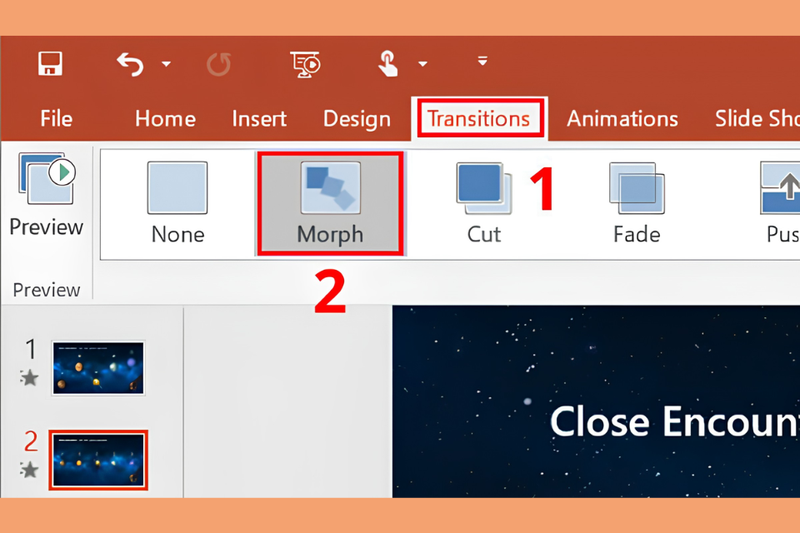Click the "Close Encoun" slide title text
The image size is (800, 533).
(x=674, y=422)
